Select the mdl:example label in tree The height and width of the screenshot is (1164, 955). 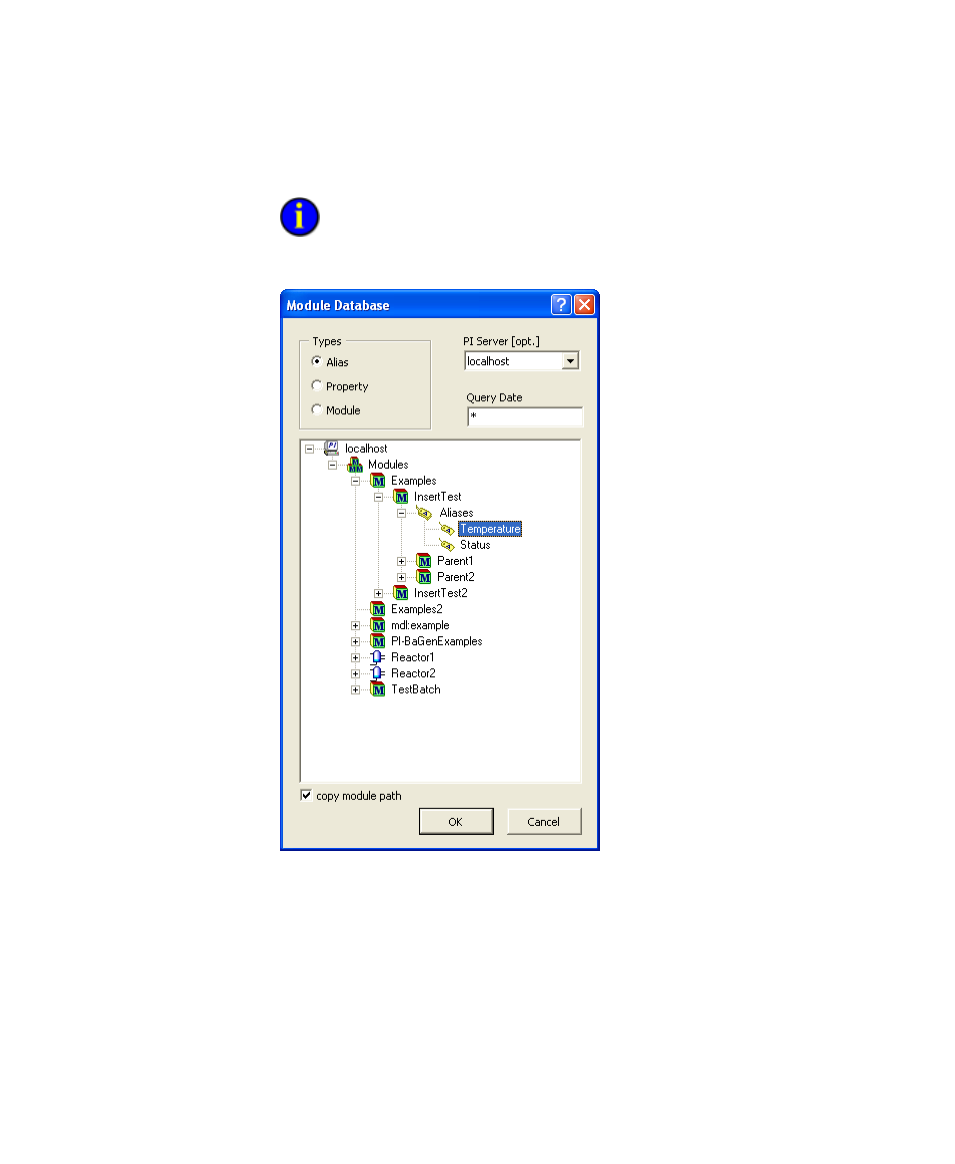tap(420, 625)
